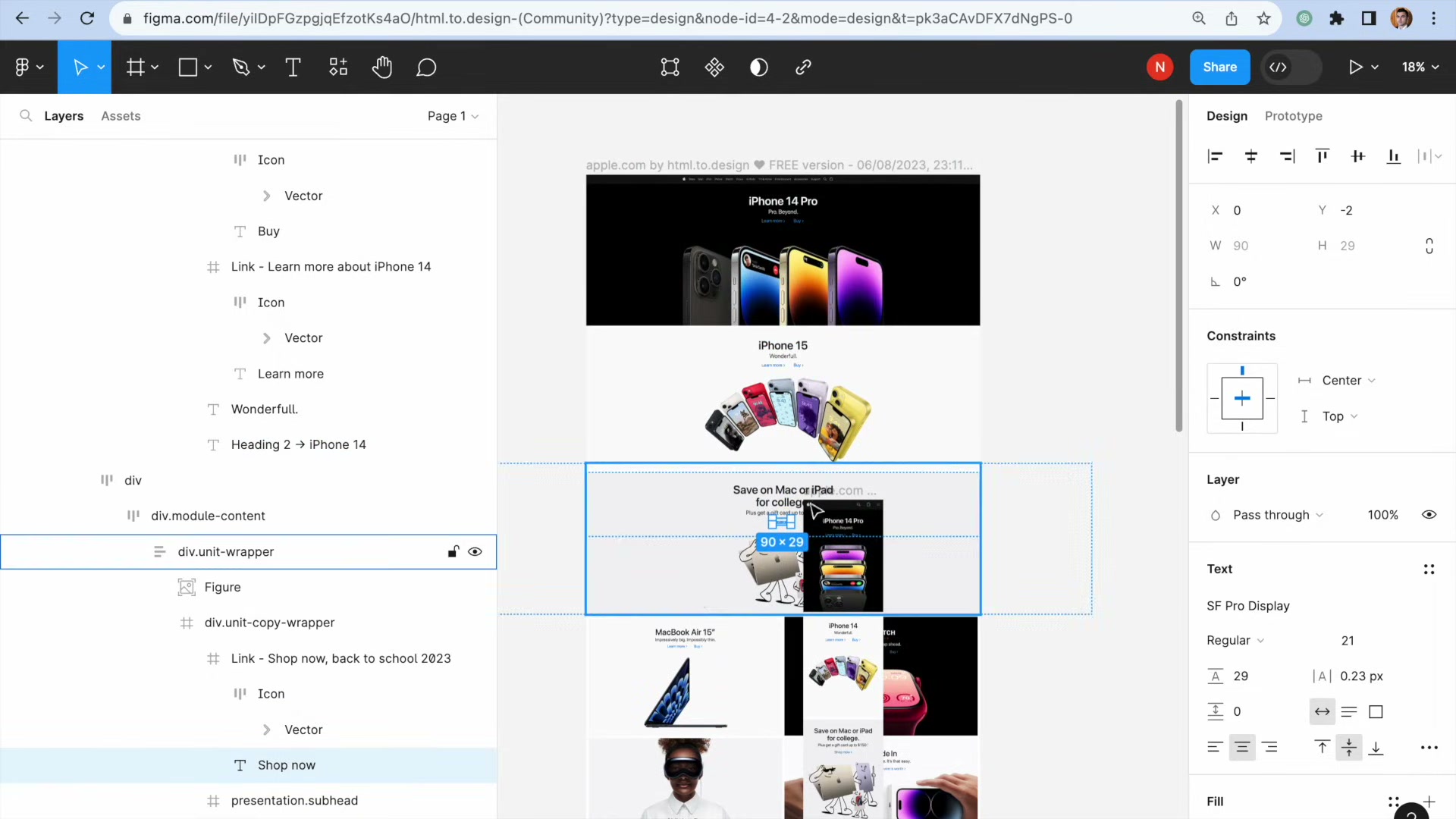Open Pass through blend mode dropdown
This screenshot has height=819, width=1456.
click(x=1278, y=515)
